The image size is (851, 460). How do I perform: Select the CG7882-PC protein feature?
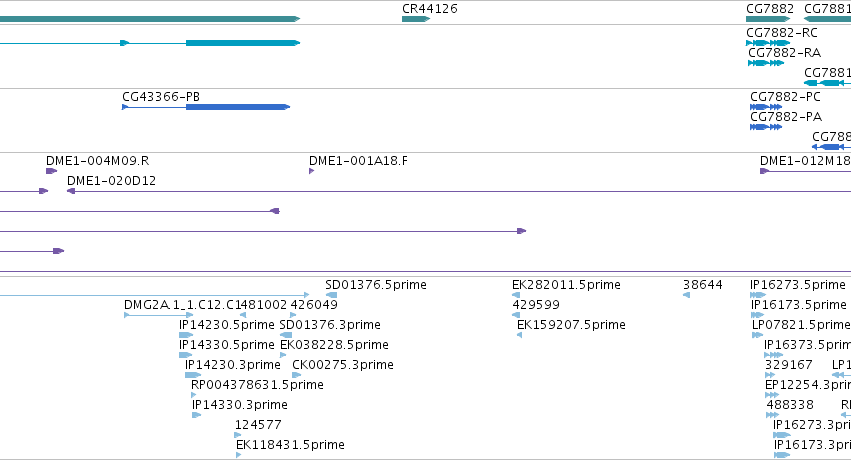coord(766,107)
